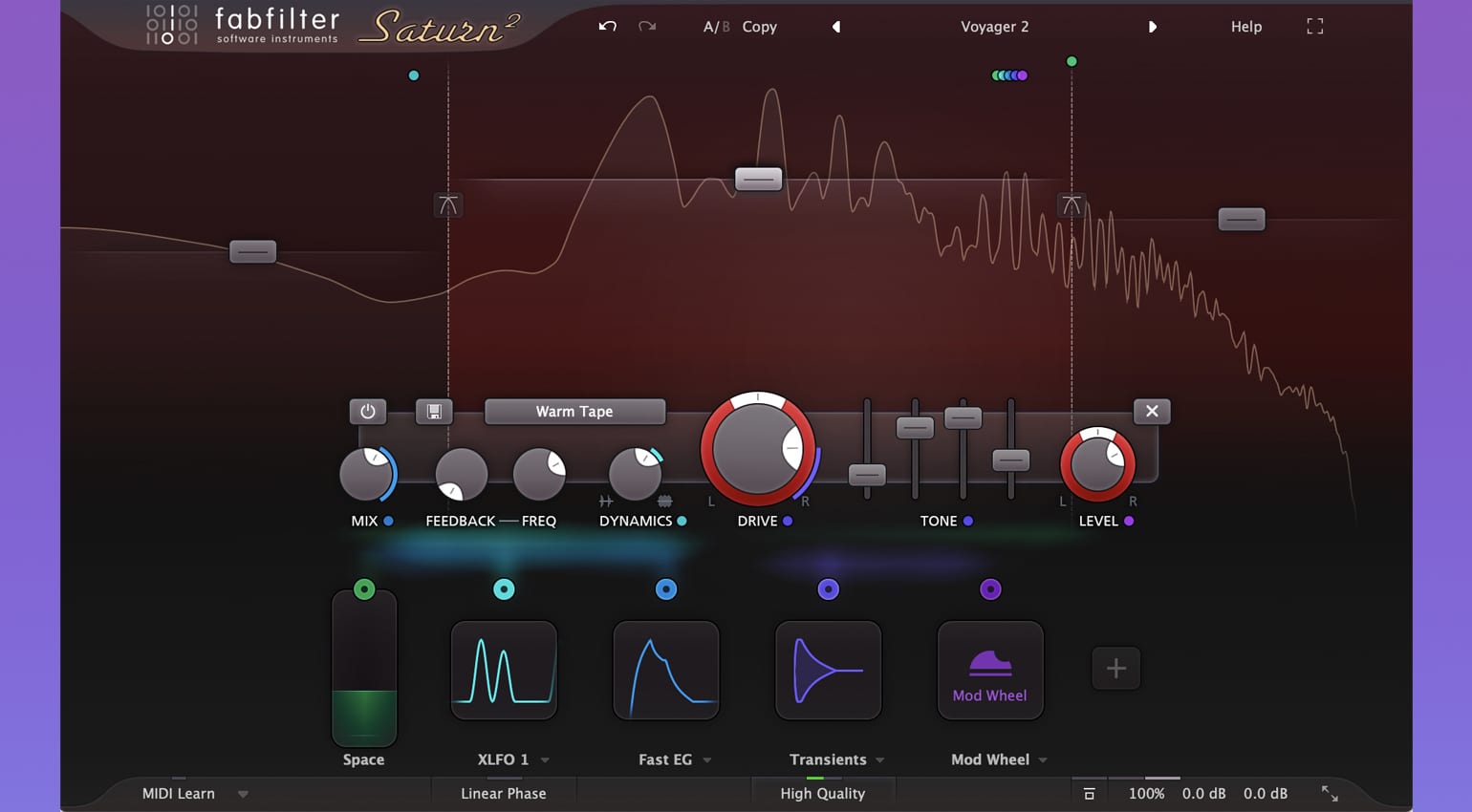1472x812 pixels.
Task: Toggle Linear Phase mode
Action: [504, 794]
